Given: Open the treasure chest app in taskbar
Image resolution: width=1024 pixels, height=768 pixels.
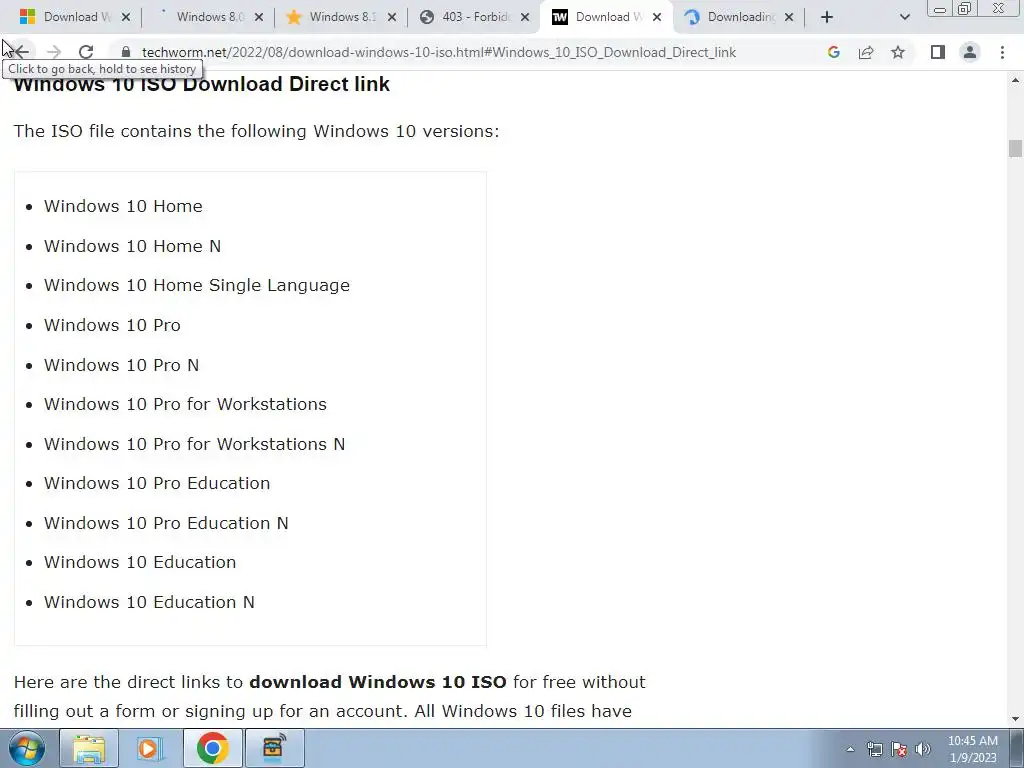Looking at the screenshot, I should tap(274, 748).
